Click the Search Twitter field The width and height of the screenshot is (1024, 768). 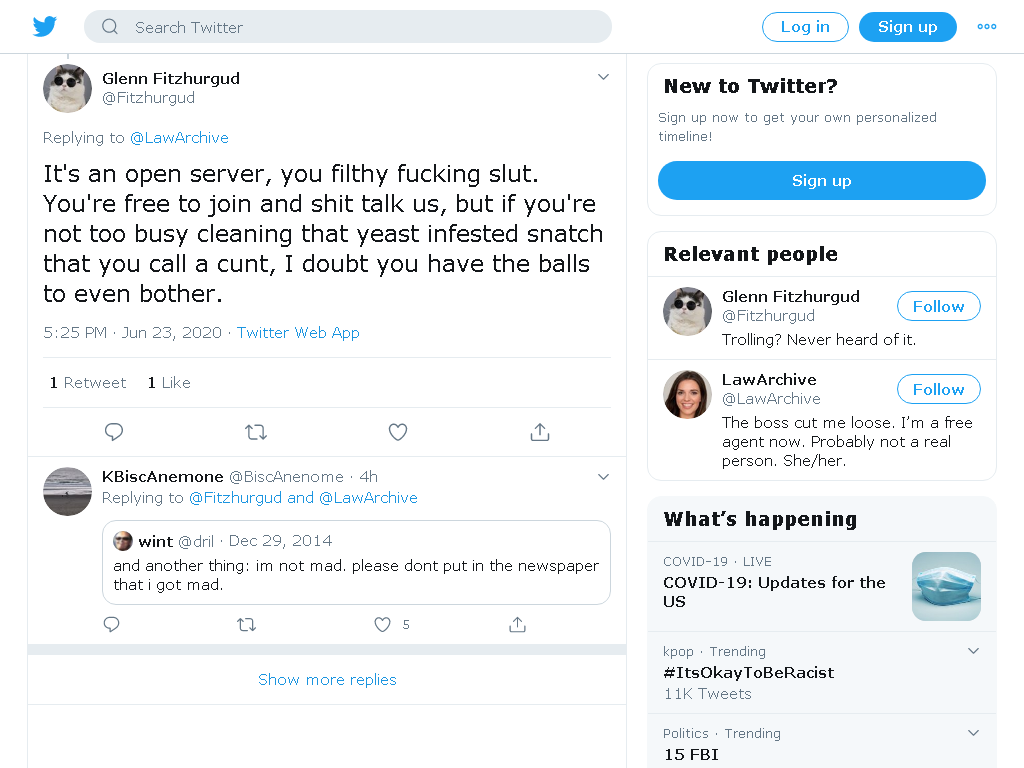pyautogui.click(x=347, y=27)
